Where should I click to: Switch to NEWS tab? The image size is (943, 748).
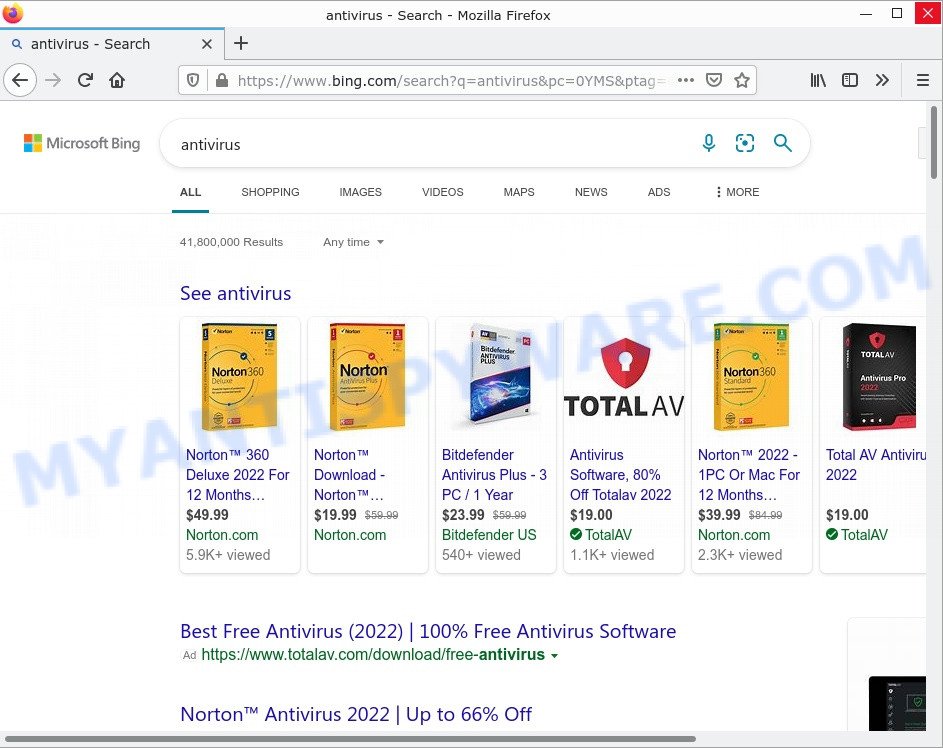(x=591, y=192)
